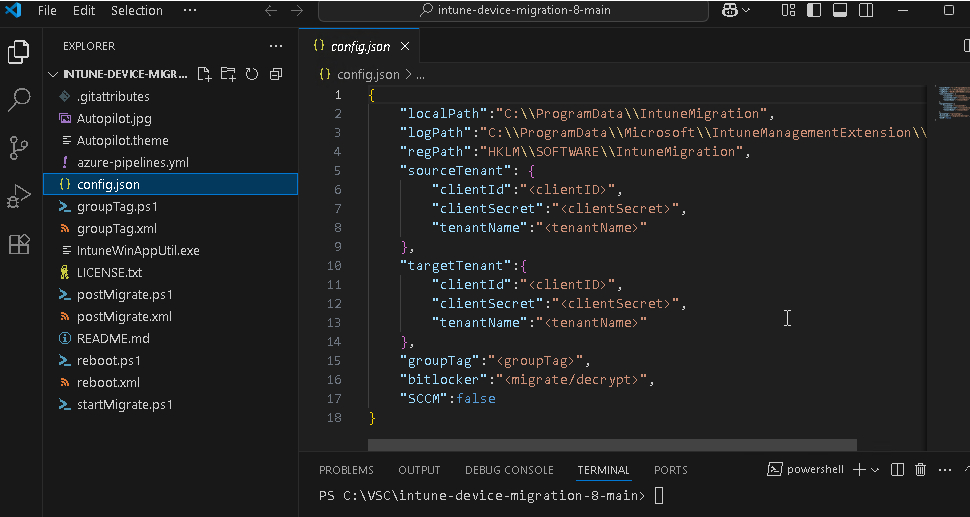Split the terminal pane
Screen dimensions: 970x517
pyautogui.click(x=898, y=470)
